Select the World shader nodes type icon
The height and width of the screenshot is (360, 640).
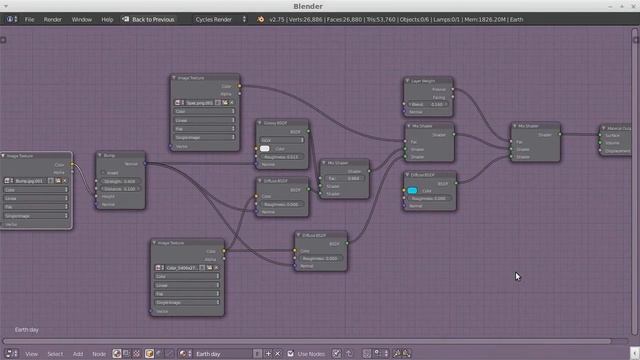159,353
